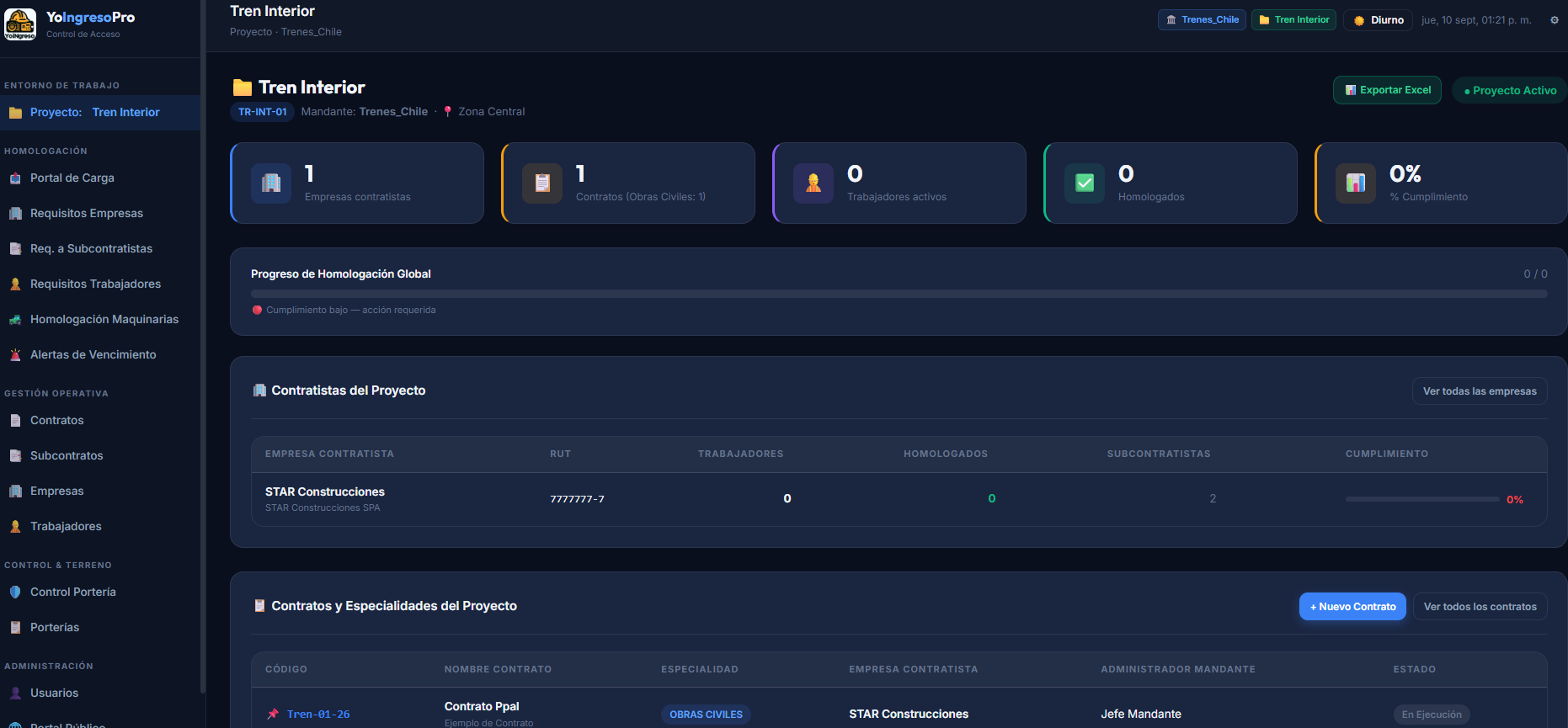Click the pin icon beside Tren-01-26
This screenshot has height=728, width=1568.
273,715
